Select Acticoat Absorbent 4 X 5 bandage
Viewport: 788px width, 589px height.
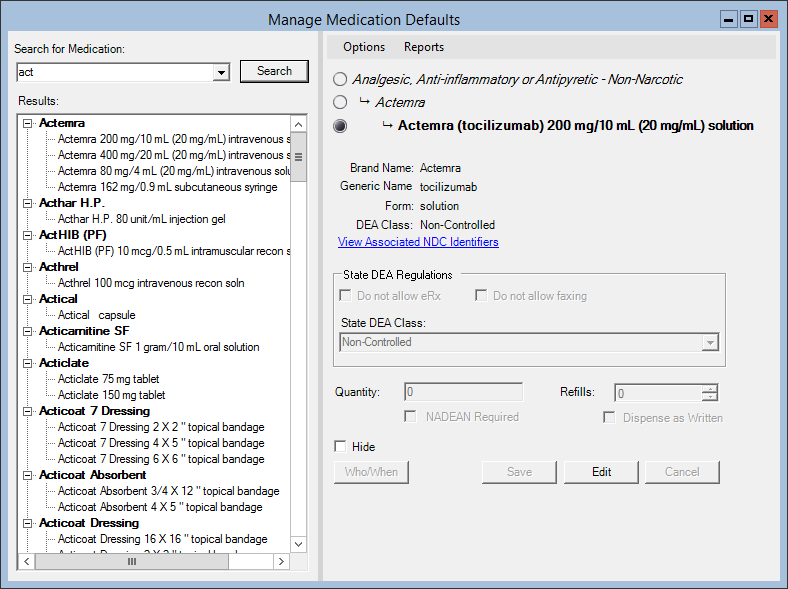coord(160,508)
